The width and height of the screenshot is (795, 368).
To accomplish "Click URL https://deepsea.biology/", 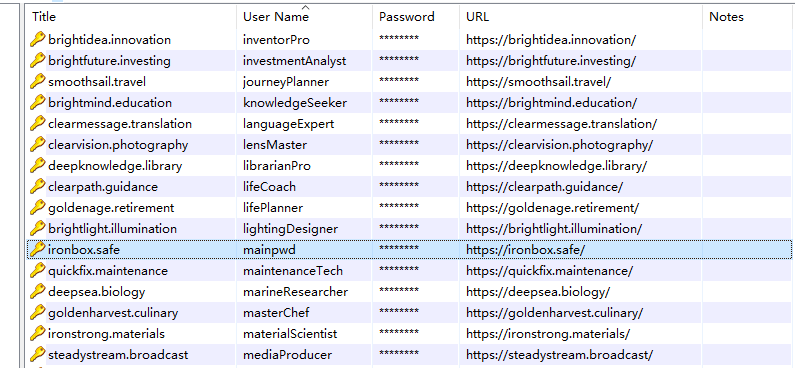I will point(538,292).
